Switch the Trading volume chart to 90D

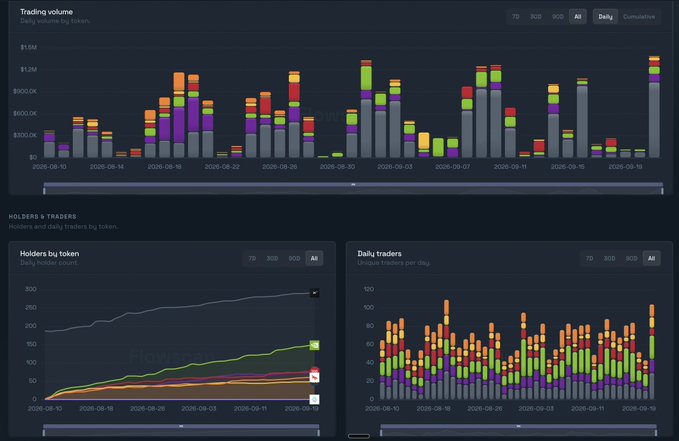click(x=558, y=16)
